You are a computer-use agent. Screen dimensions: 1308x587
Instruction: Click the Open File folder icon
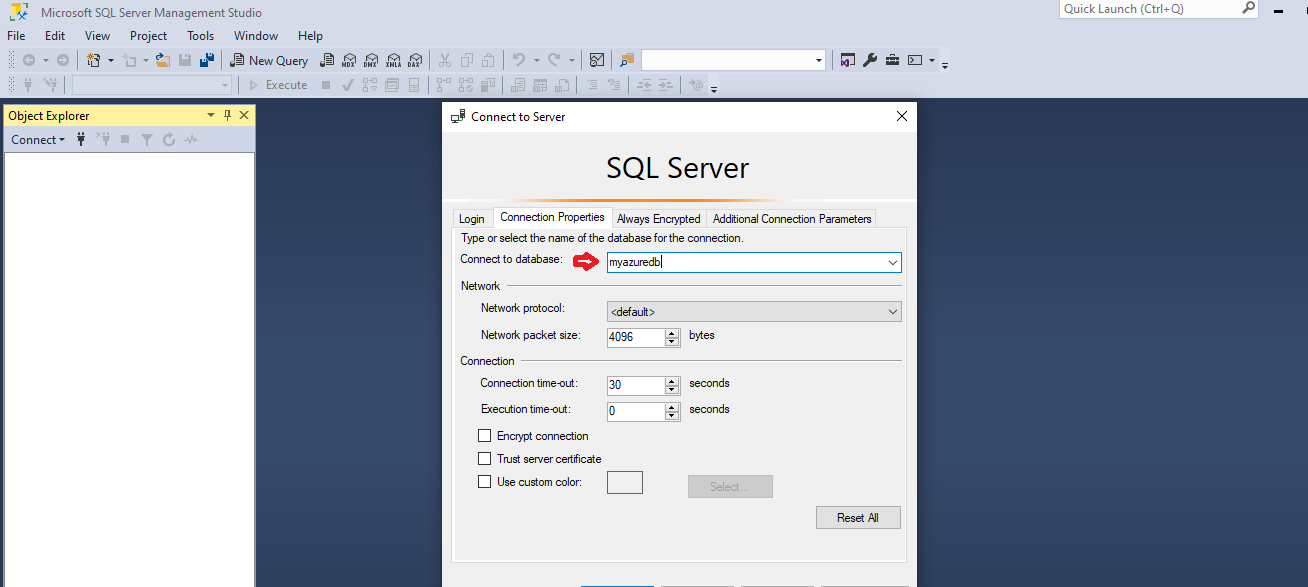point(163,60)
